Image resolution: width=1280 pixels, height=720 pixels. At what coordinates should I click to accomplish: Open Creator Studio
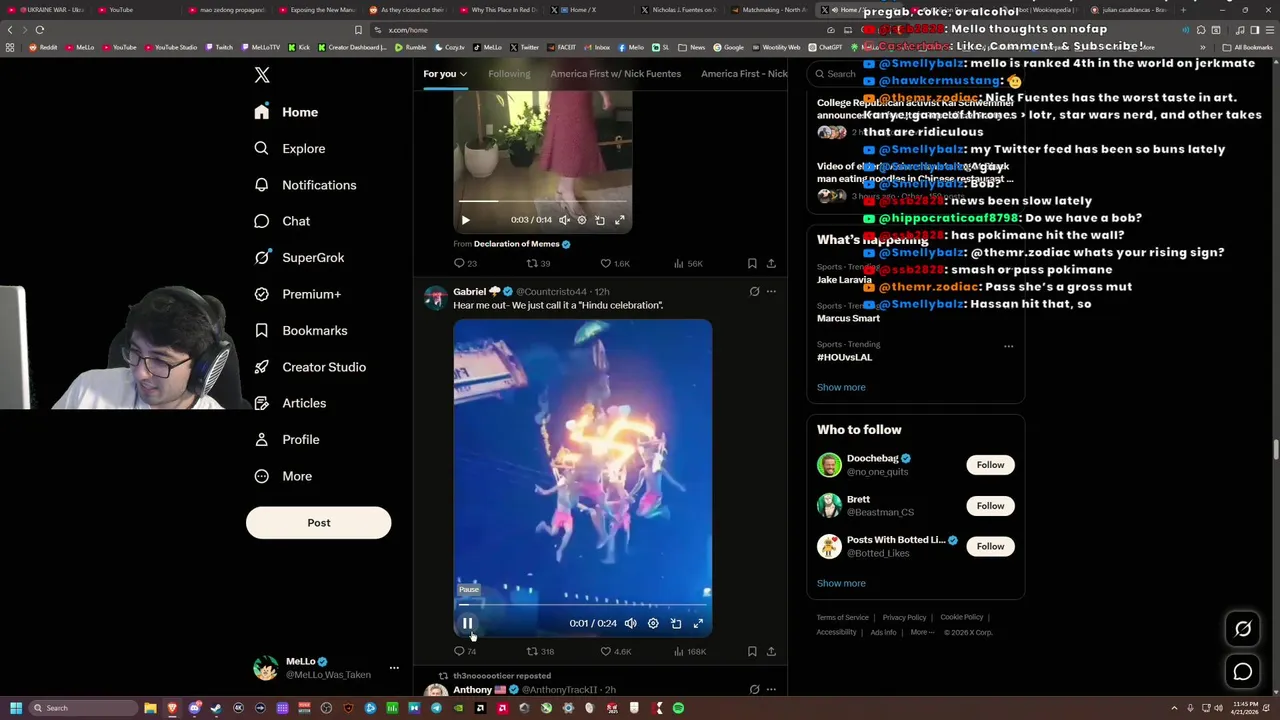tap(310, 367)
